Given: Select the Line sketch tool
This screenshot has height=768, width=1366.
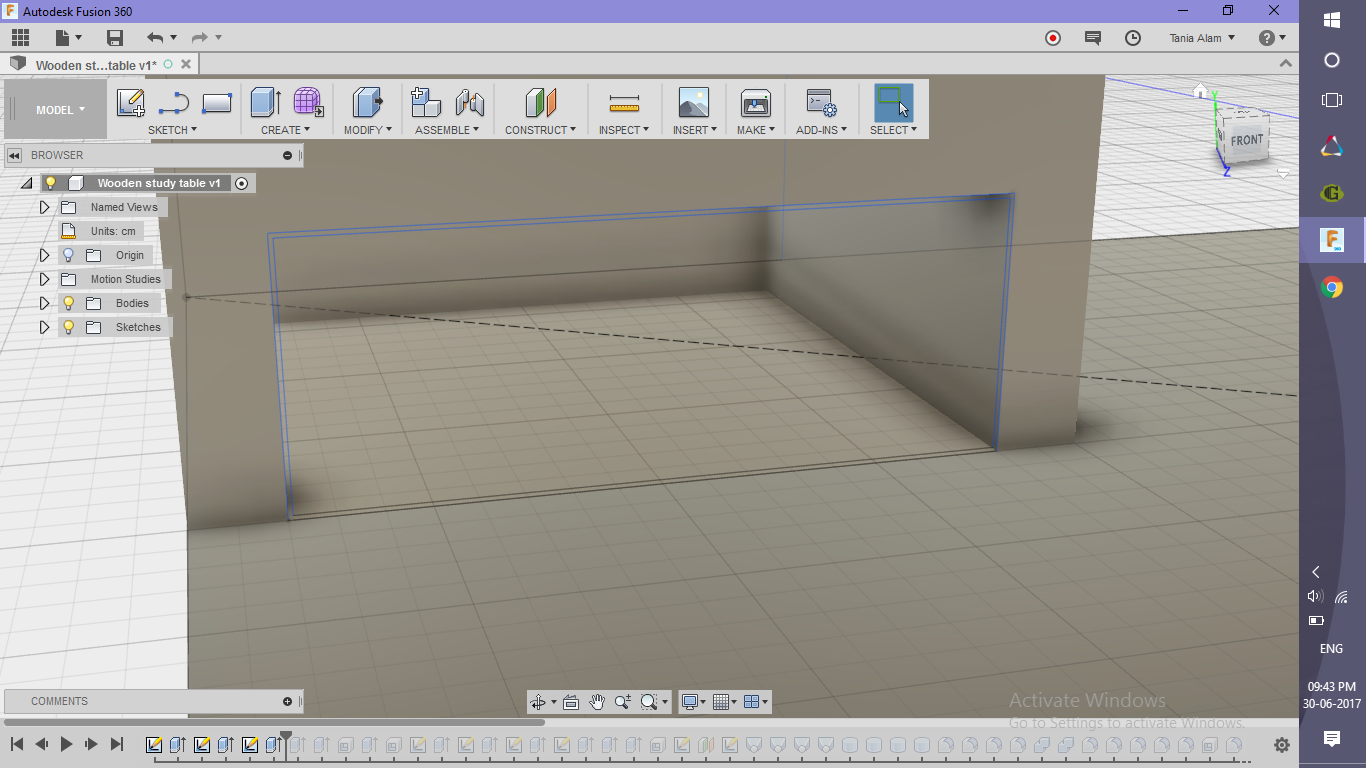Looking at the screenshot, I should tap(173, 103).
